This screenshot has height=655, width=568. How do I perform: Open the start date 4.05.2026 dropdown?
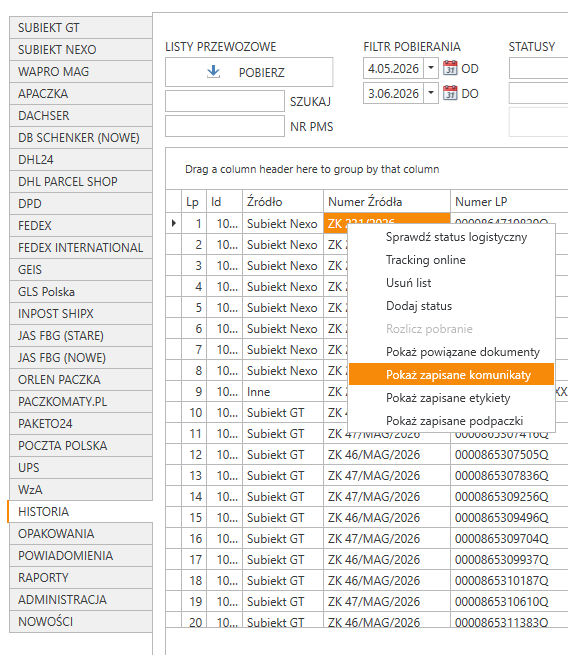pyautogui.click(x=431, y=68)
